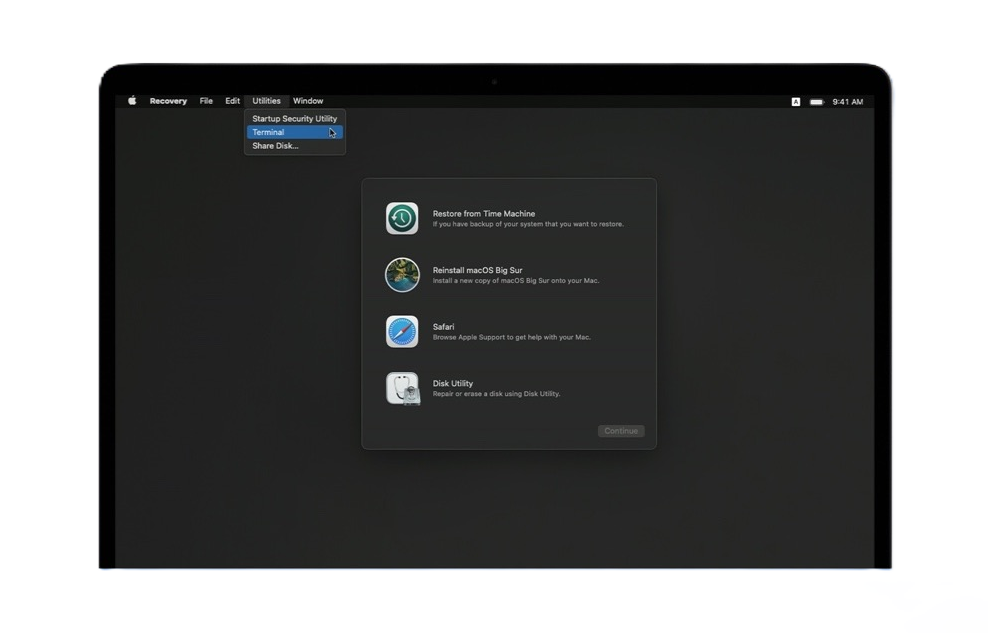Screen dimensions: 988x633
Task: Click the input source 'A' menu bar icon
Action: click(x=796, y=101)
